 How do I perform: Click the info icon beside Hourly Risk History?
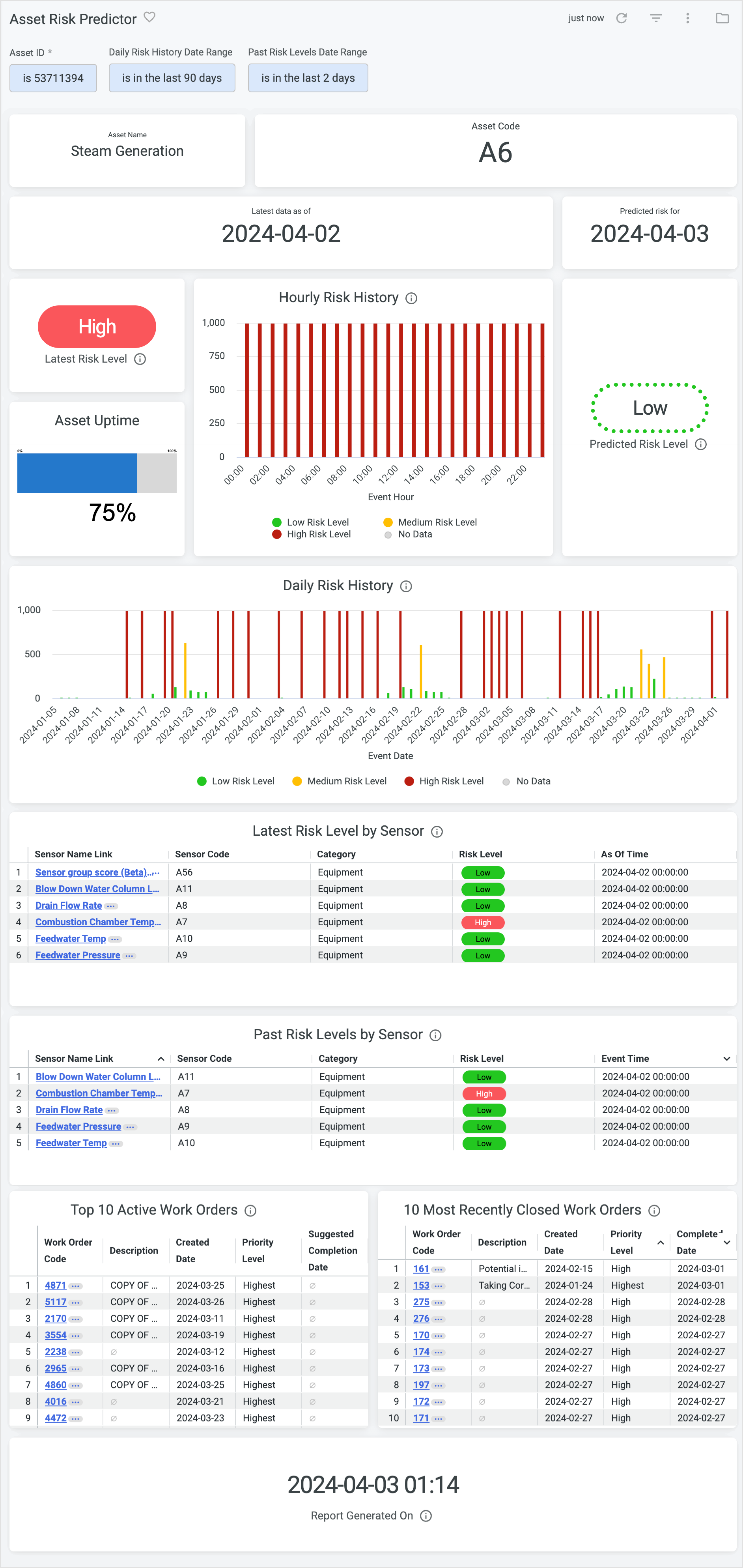[411, 298]
